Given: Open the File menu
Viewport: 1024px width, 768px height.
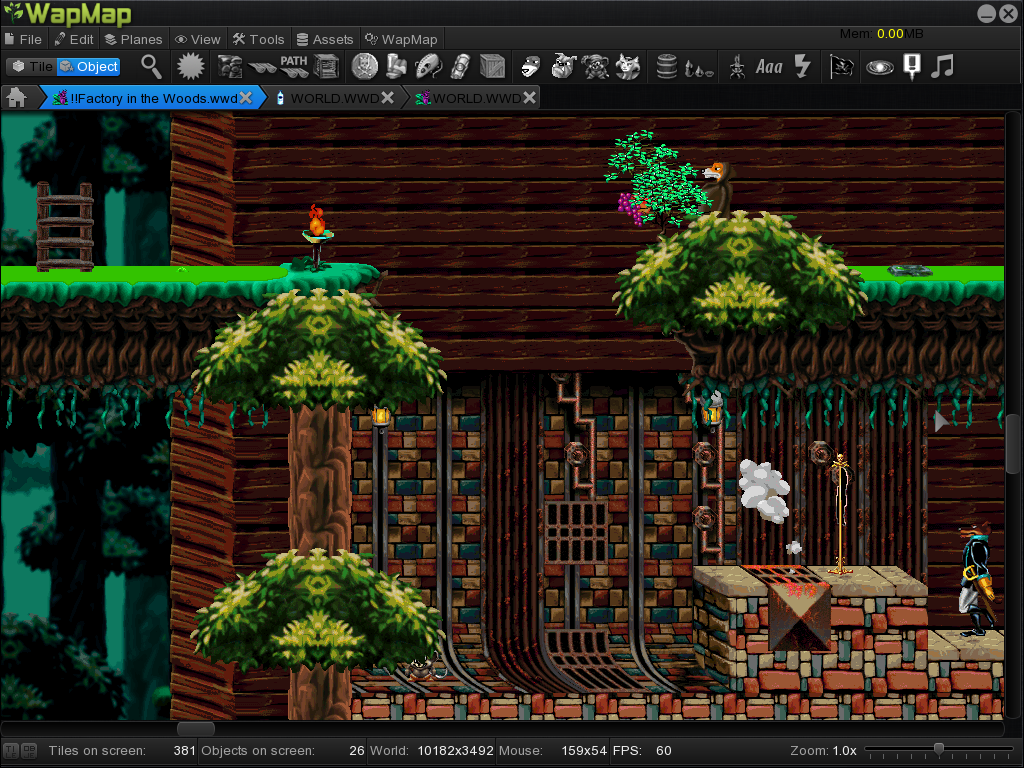Looking at the screenshot, I should coord(24,39).
